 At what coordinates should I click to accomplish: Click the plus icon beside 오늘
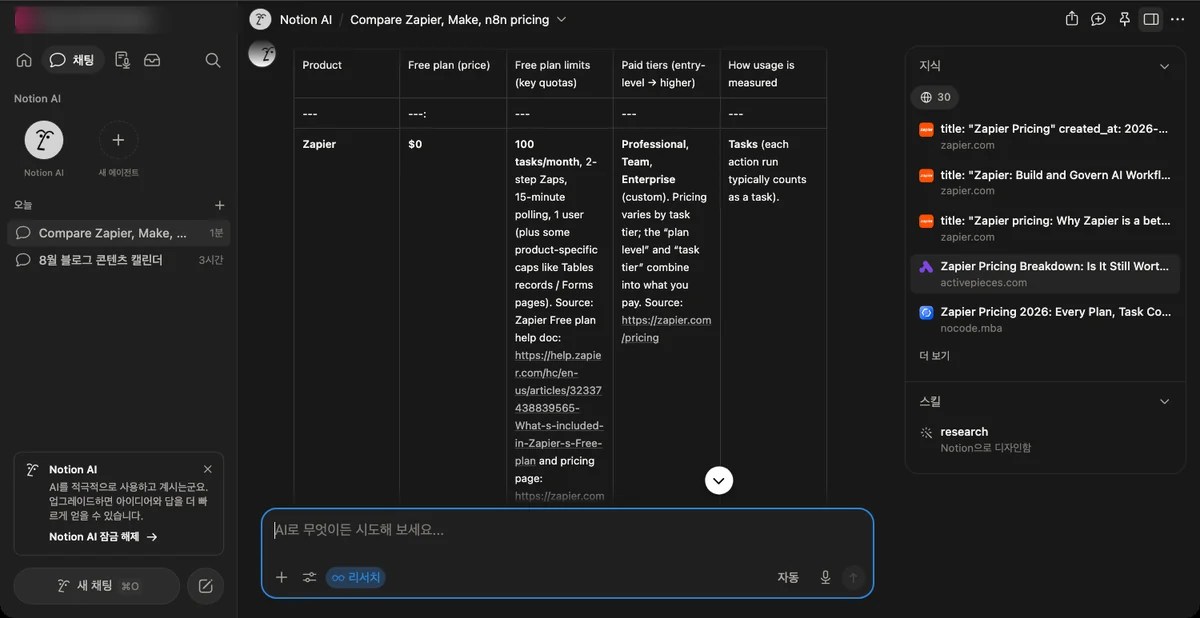[220, 205]
